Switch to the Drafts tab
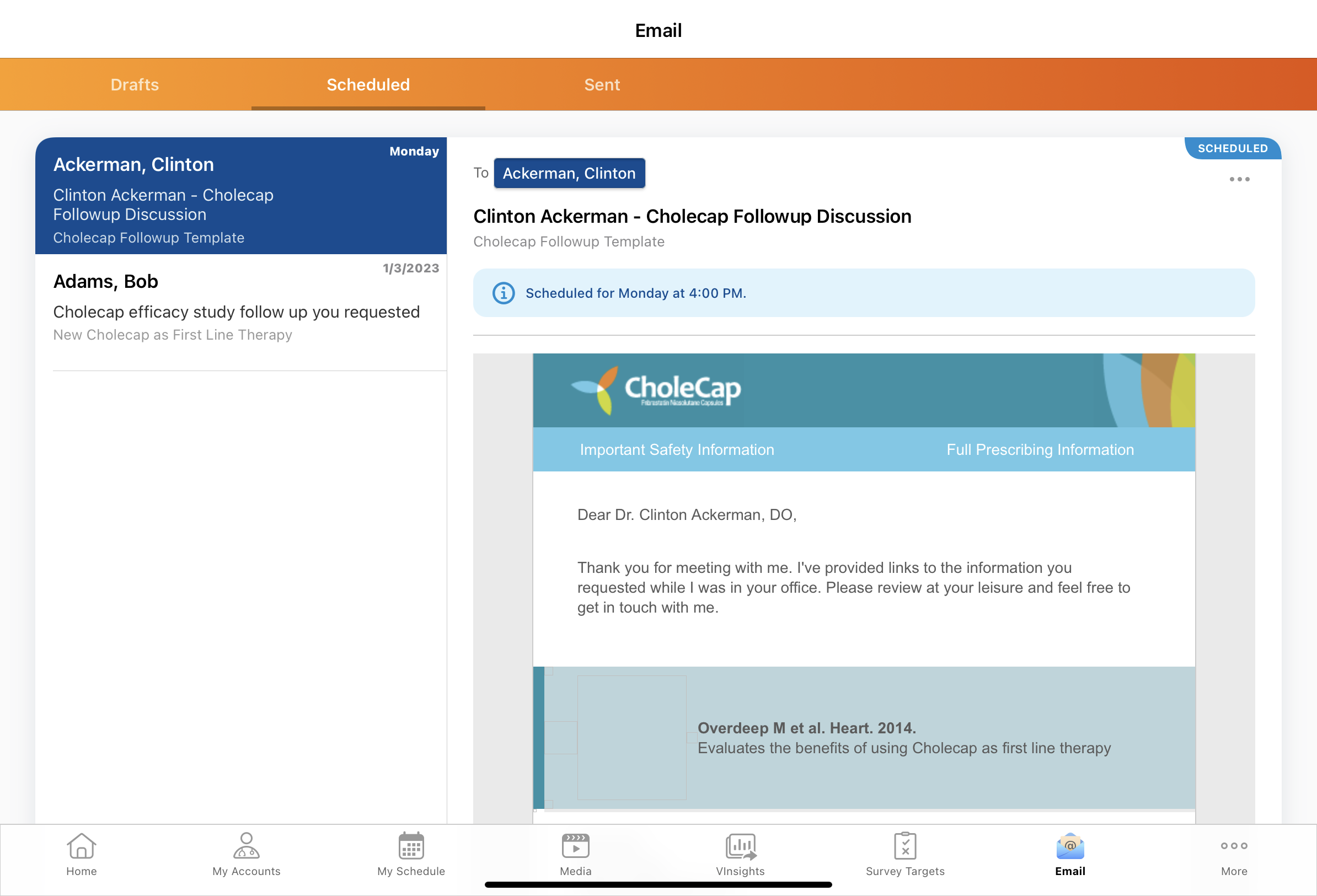 pos(135,84)
